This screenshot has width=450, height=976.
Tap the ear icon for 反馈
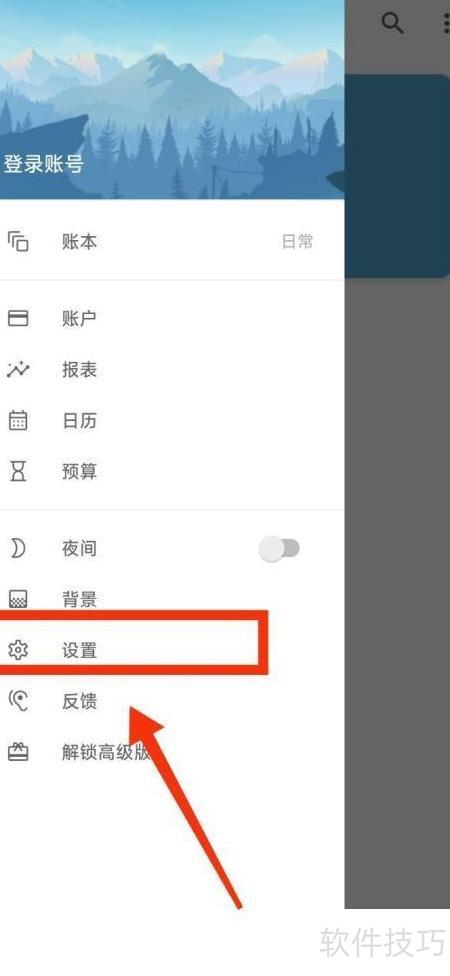point(18,702)
